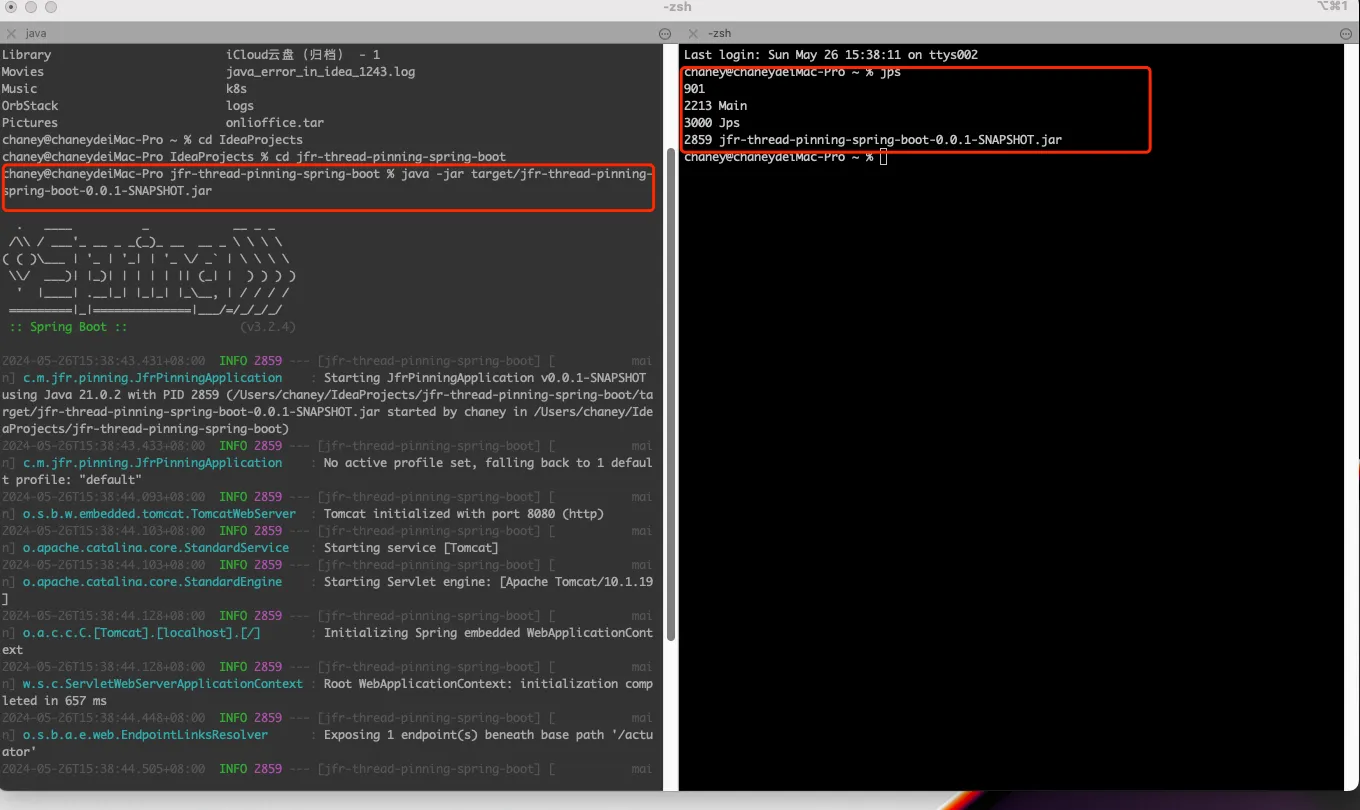Click java_error_in_idea_1243.log file name
Screen dimensions: 1360x810
[321, 72]
